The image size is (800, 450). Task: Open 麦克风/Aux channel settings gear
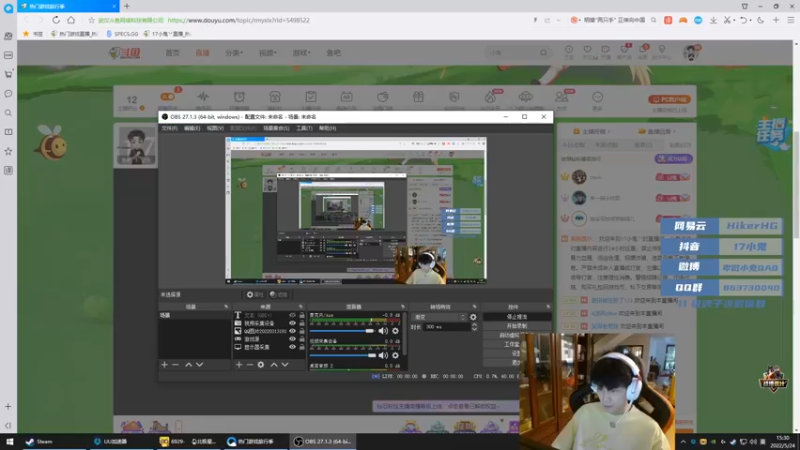395,331
